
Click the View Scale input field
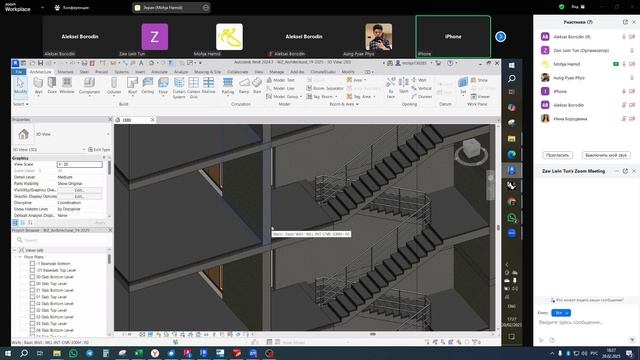[80, 164]
